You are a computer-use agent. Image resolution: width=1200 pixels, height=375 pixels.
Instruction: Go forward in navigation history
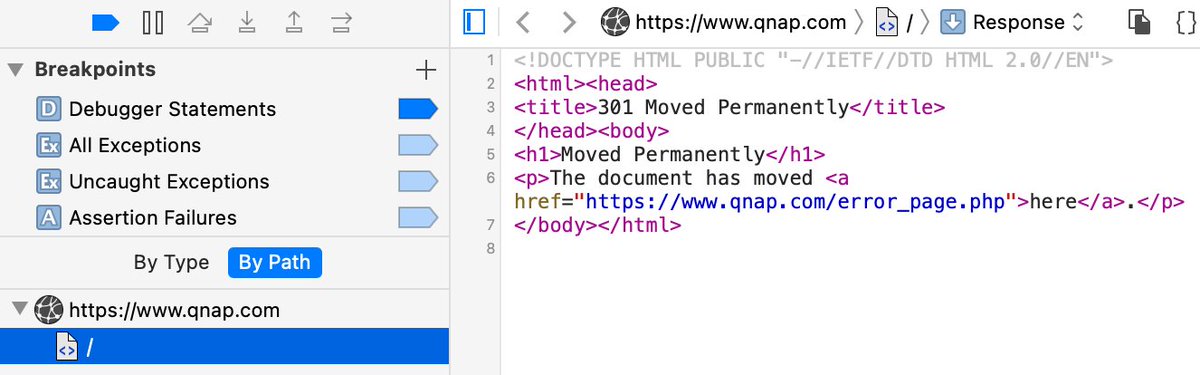569,21
